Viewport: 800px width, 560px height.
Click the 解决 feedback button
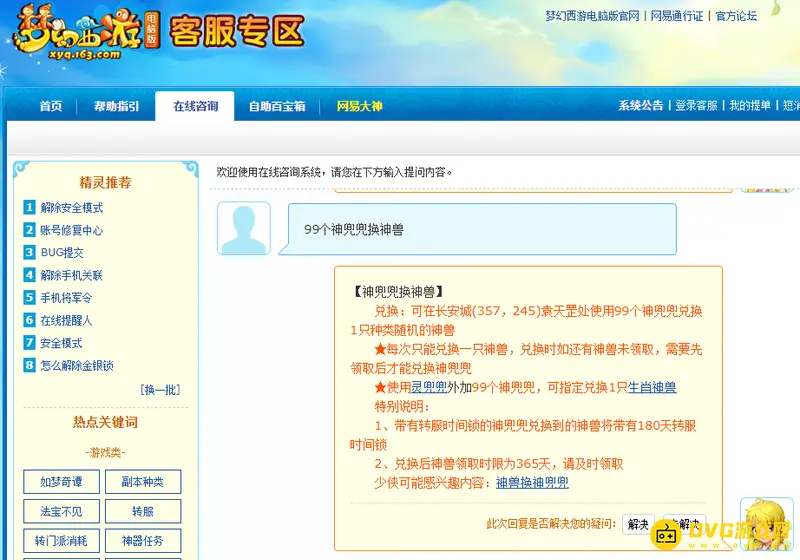click(x=638, y=524)
